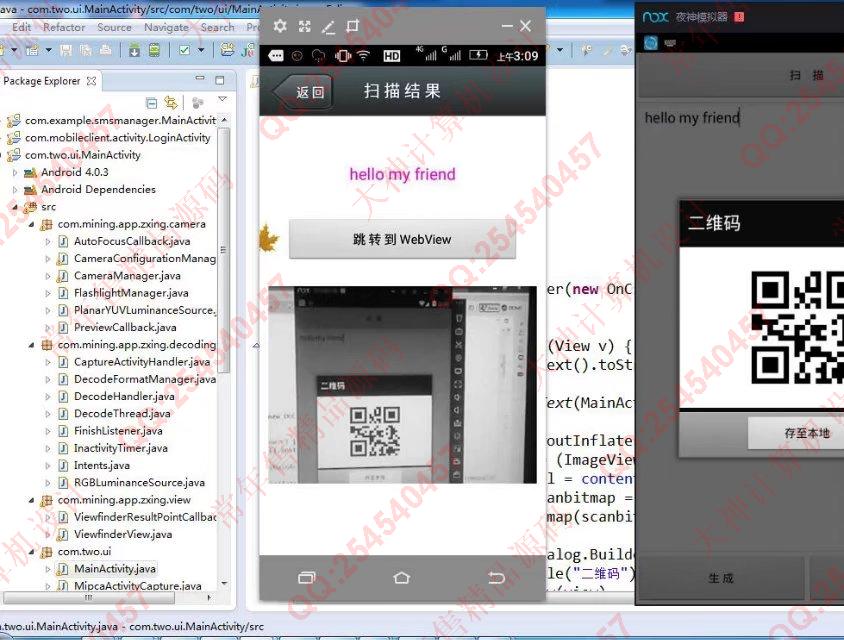Viewport: 844px width, 640px height.
Task: Click the checkmark lint toolbar icon
Action: (x=185, y=50)
